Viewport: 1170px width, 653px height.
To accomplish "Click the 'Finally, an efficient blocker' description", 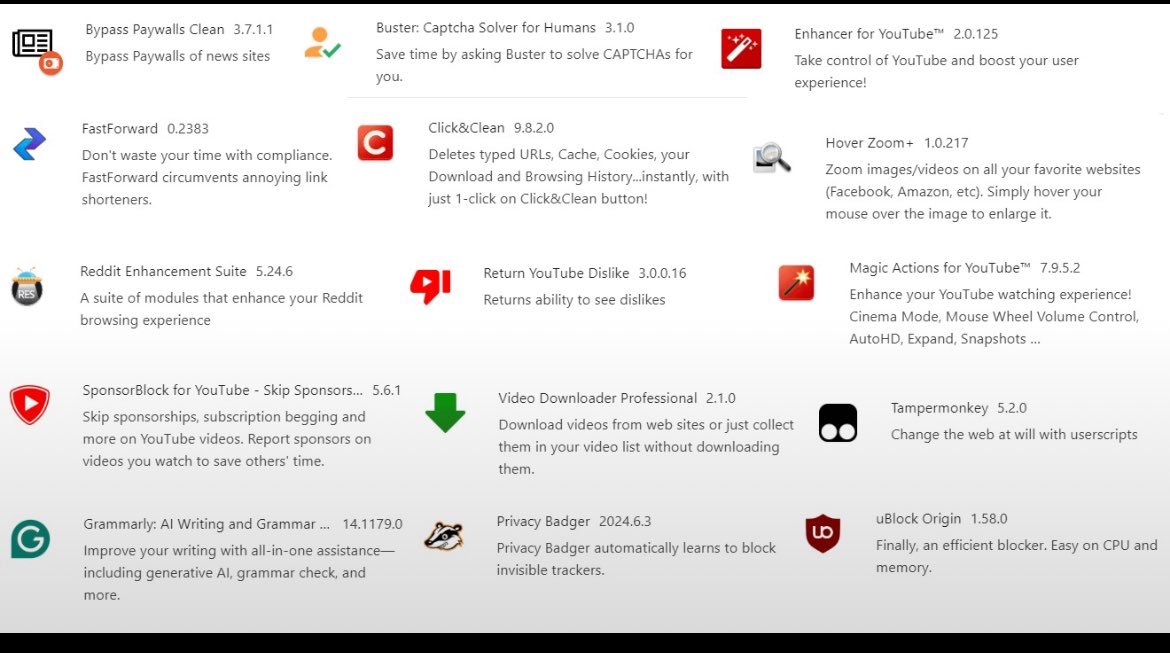I will pyautogui.click(x=1017, y=556).
